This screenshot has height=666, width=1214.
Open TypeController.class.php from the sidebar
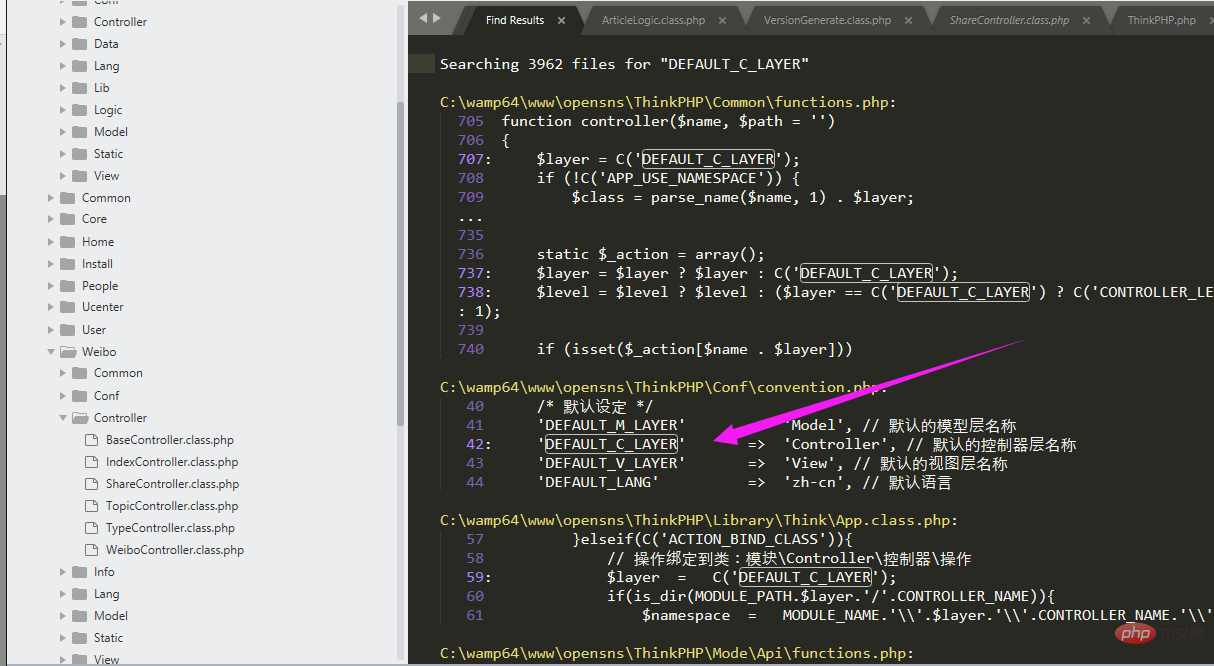click(x=170, y=528)
